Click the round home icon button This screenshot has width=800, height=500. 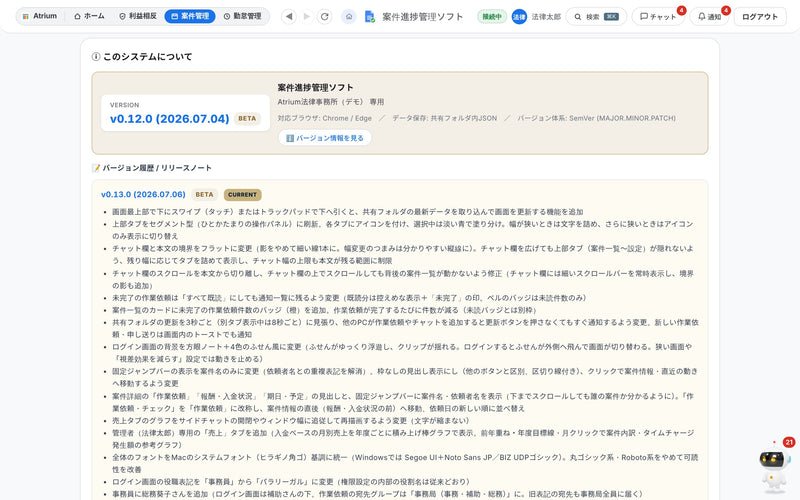coord(348,16)
